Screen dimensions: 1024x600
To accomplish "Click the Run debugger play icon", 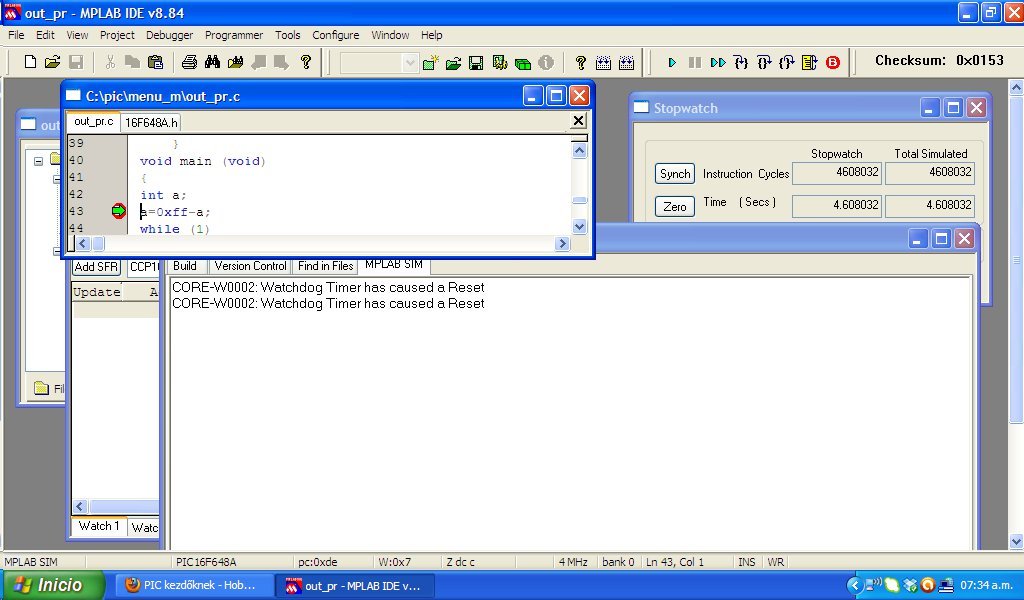I will [x=672, y=63].
